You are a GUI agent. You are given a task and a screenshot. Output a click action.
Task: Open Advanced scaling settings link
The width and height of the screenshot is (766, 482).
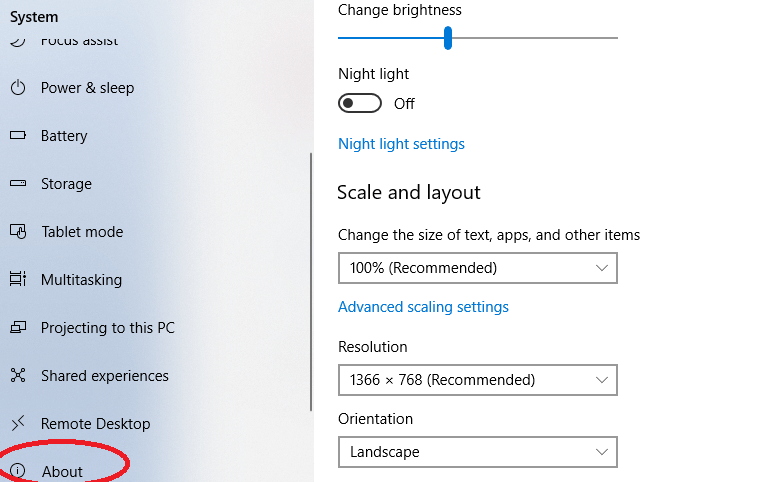423,307
